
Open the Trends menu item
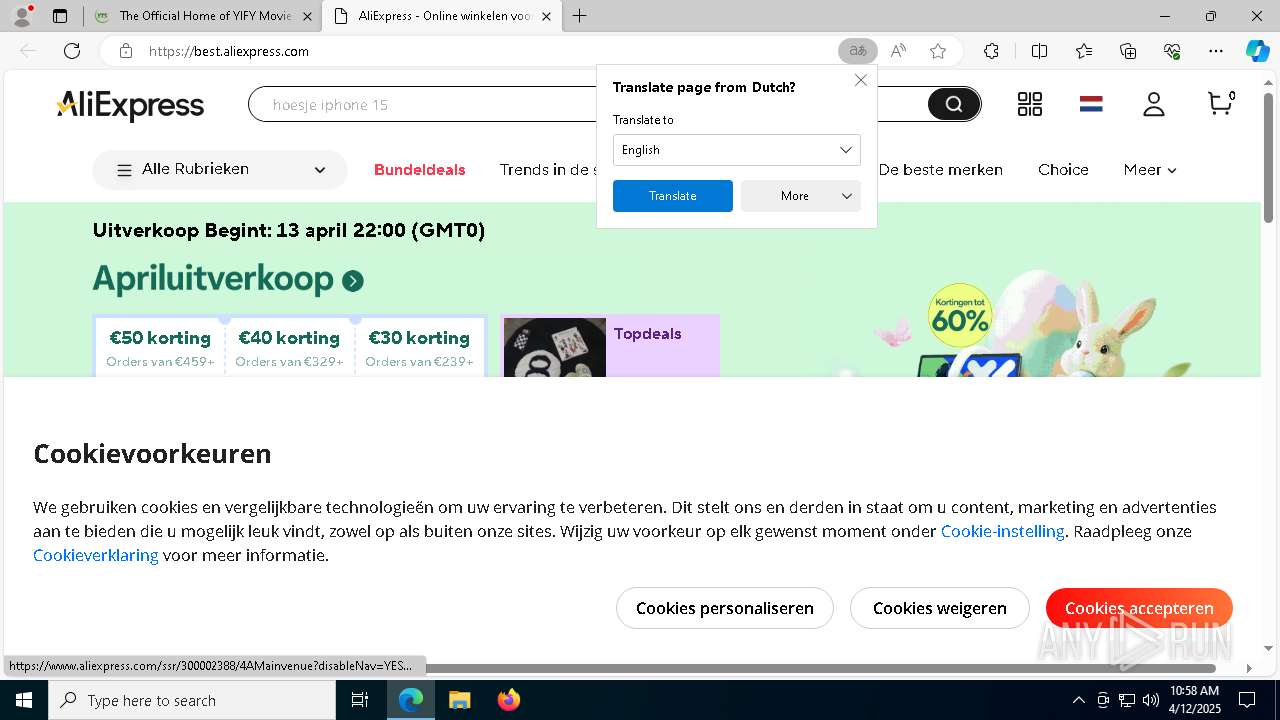point(547,170)
